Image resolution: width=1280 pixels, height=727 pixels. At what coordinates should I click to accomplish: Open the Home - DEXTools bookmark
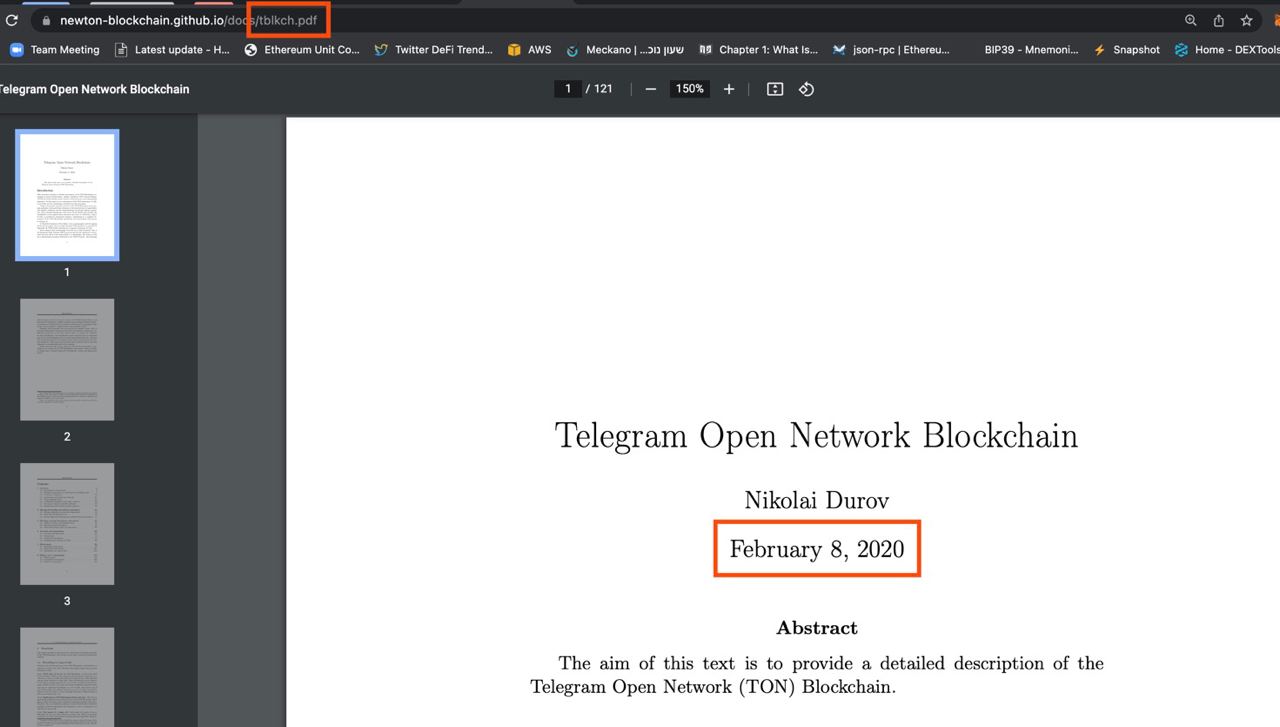point(1227,49)
